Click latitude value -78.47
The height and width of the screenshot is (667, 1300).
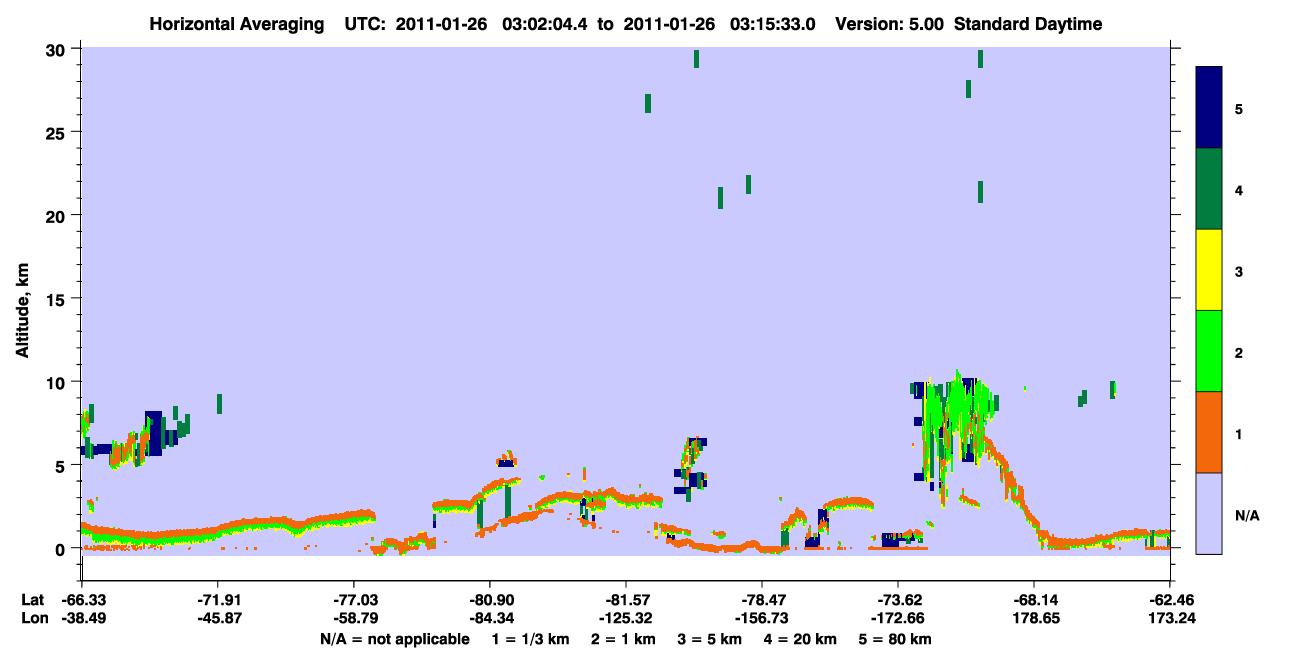[x=762, y=600]
